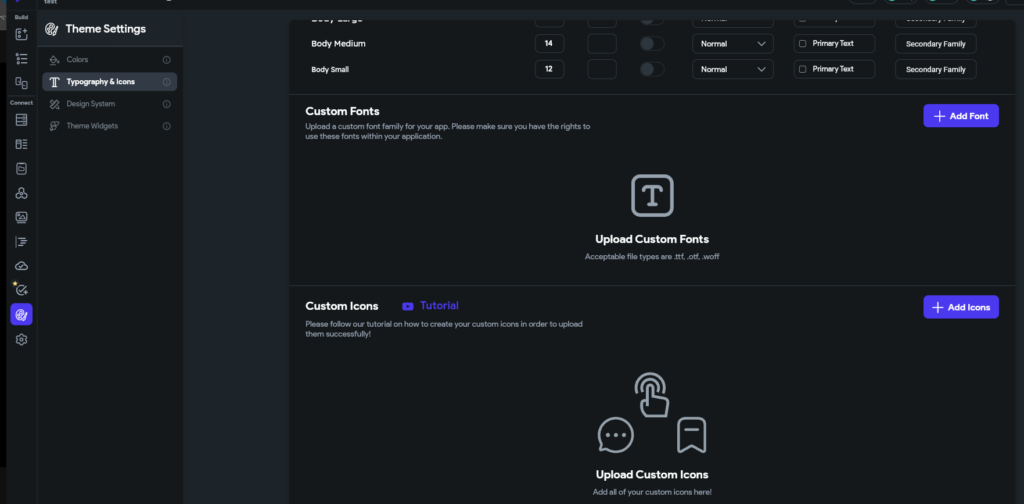Click the info icon beside Colors

coord(166,60)
